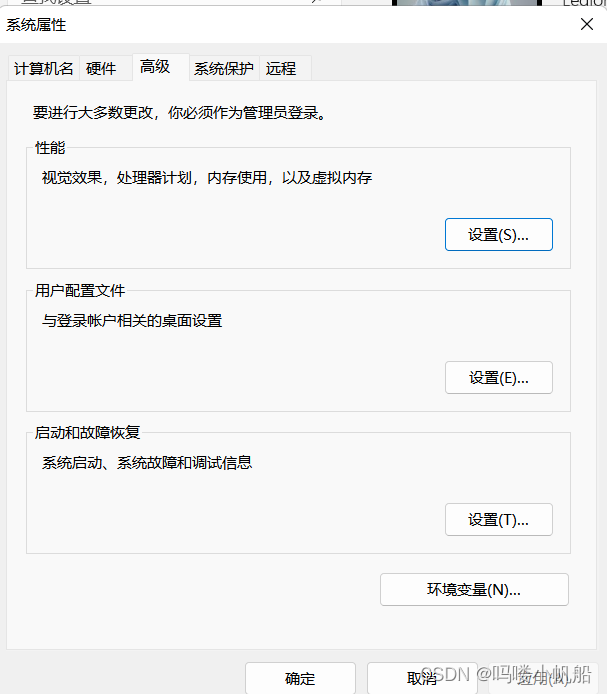
Task: Confirm with the 确定 button
Action: click(x=300, y=678)
